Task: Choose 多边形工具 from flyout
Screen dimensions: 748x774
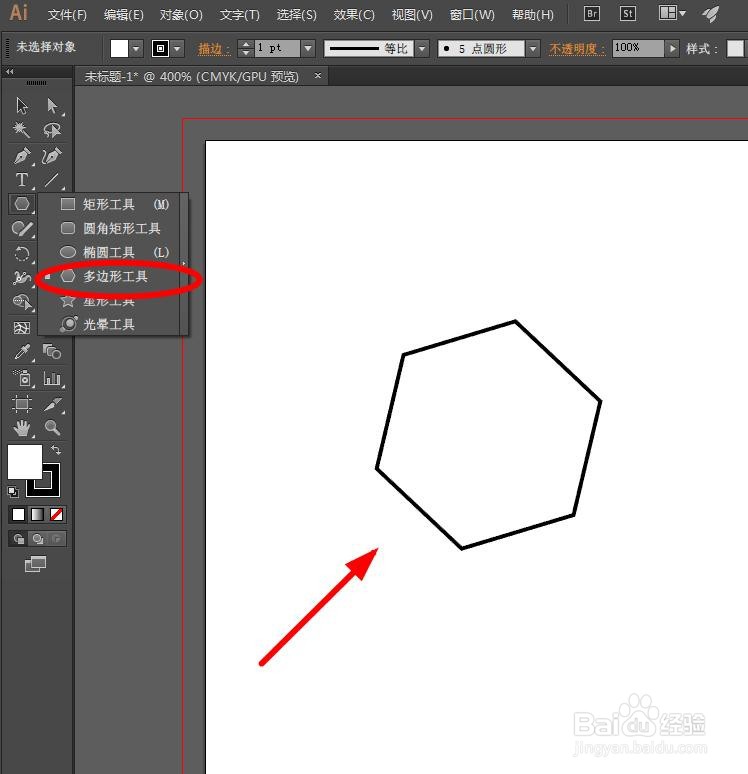Action: 109,276
